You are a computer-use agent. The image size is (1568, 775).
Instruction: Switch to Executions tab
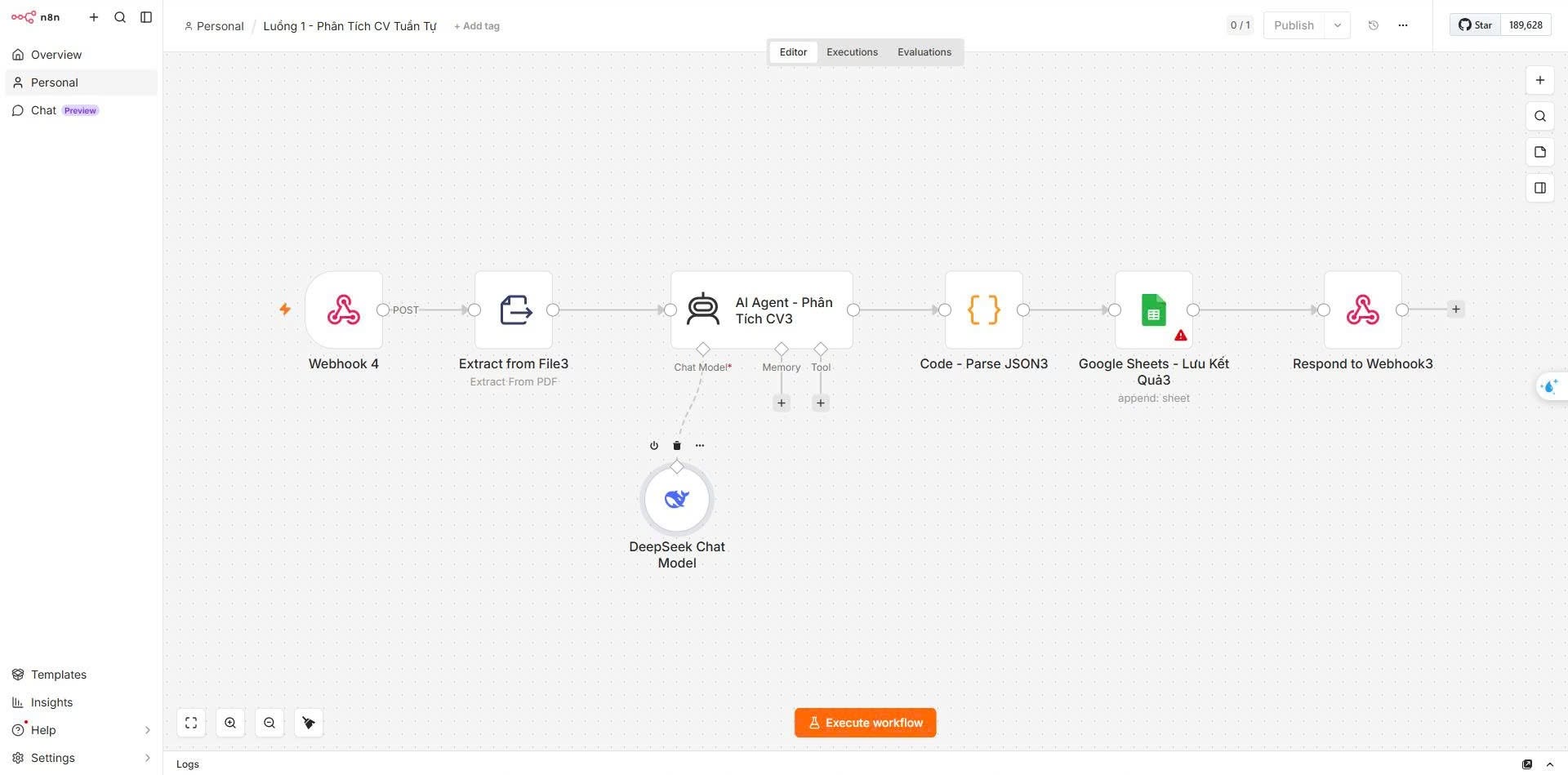click(x=852, y=52)
